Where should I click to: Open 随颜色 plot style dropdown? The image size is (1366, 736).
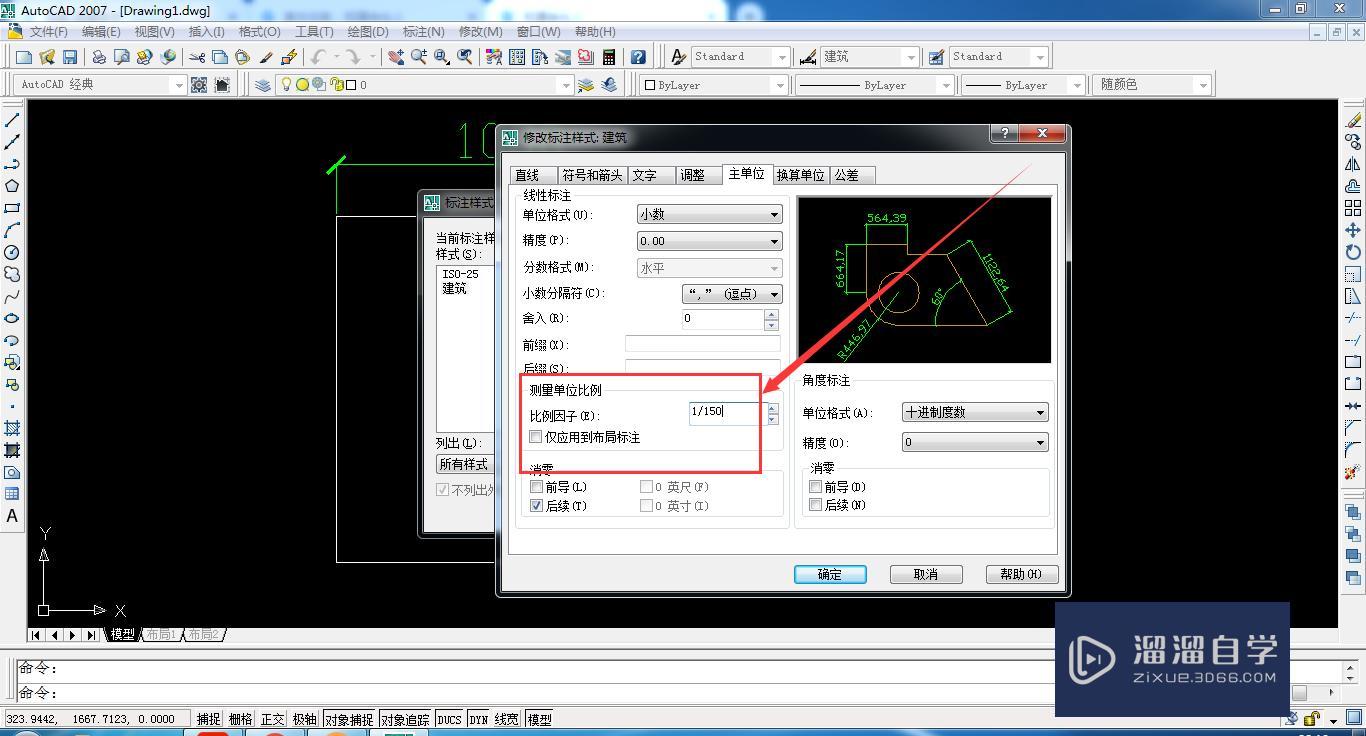[1152, 85]
